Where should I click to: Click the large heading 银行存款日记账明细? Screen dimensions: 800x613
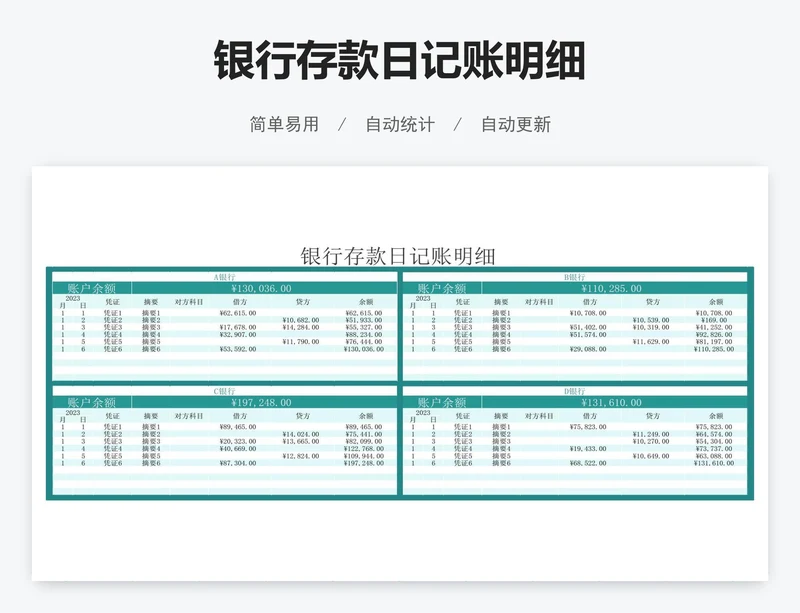pos(399,61)
